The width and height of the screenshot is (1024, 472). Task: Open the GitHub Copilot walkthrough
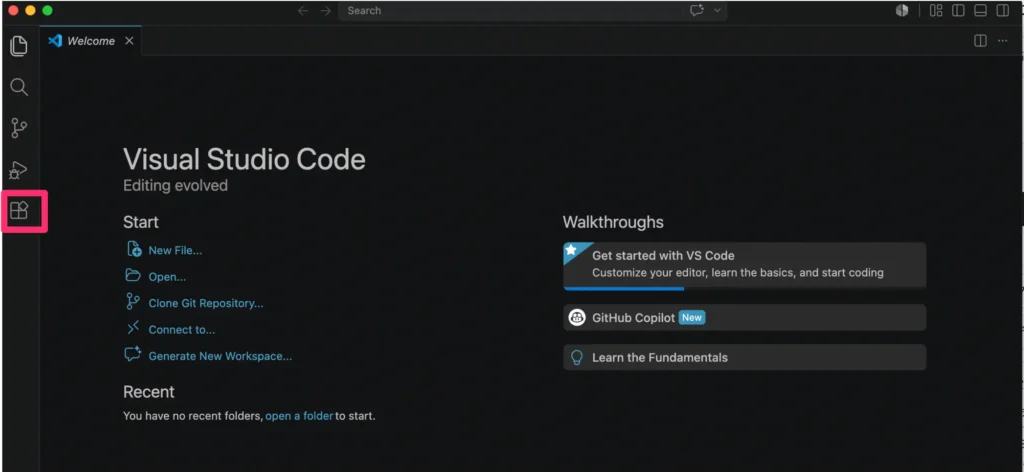tap(744, 318)
